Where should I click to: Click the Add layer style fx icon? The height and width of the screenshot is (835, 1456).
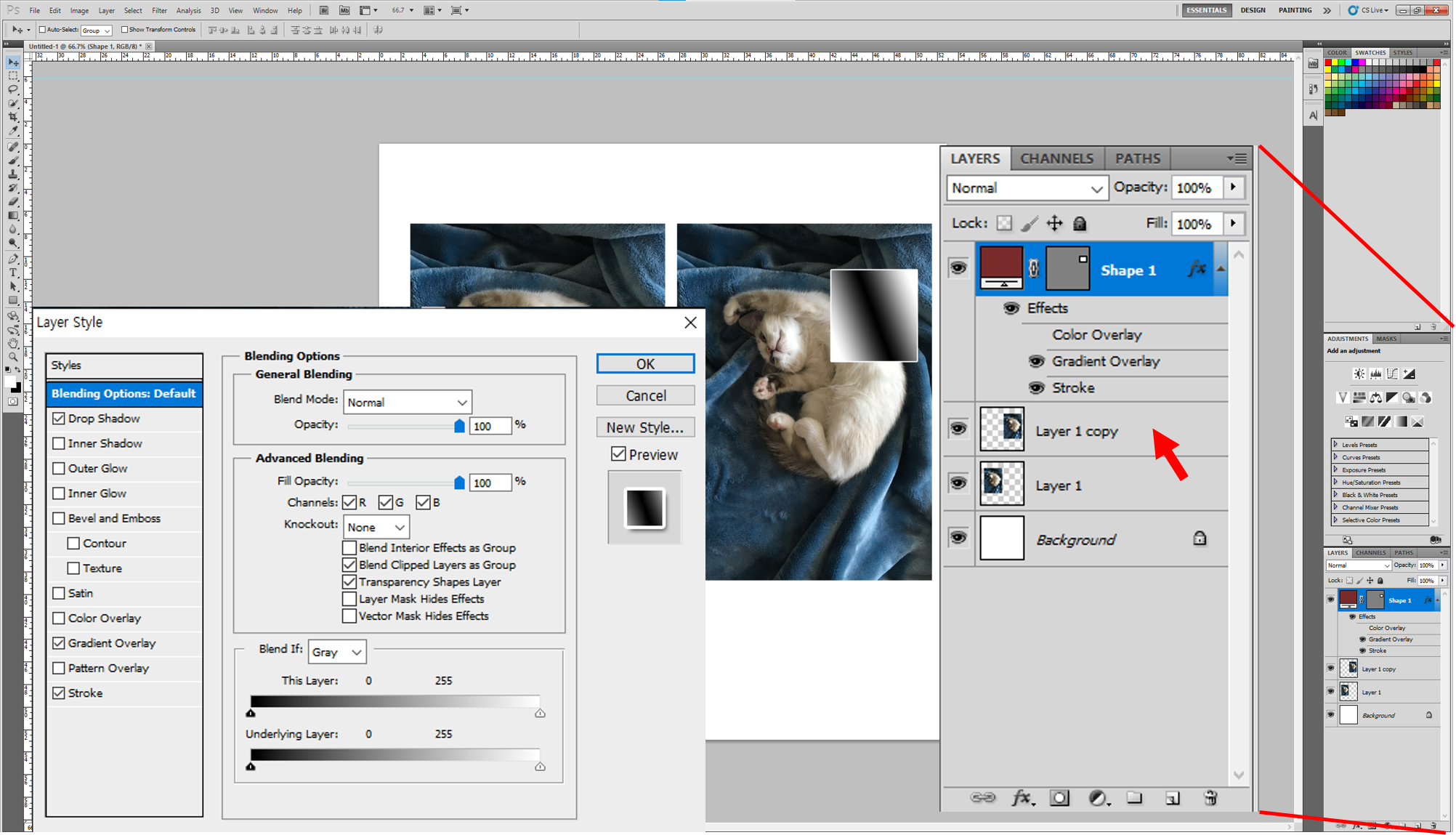[x=1021, y=798]
